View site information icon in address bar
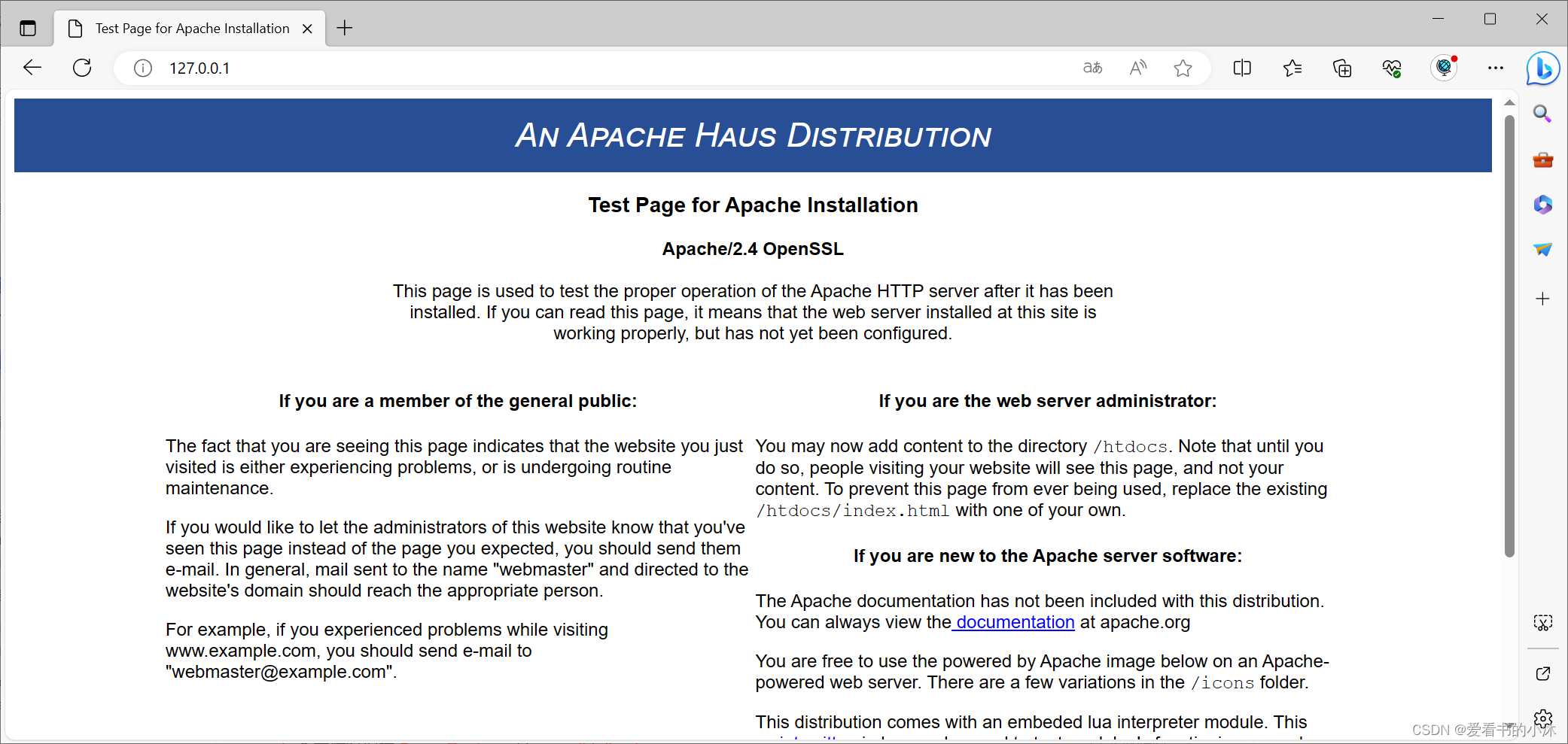The height and width of the screenshot is (744, 1568). (143, 68)
